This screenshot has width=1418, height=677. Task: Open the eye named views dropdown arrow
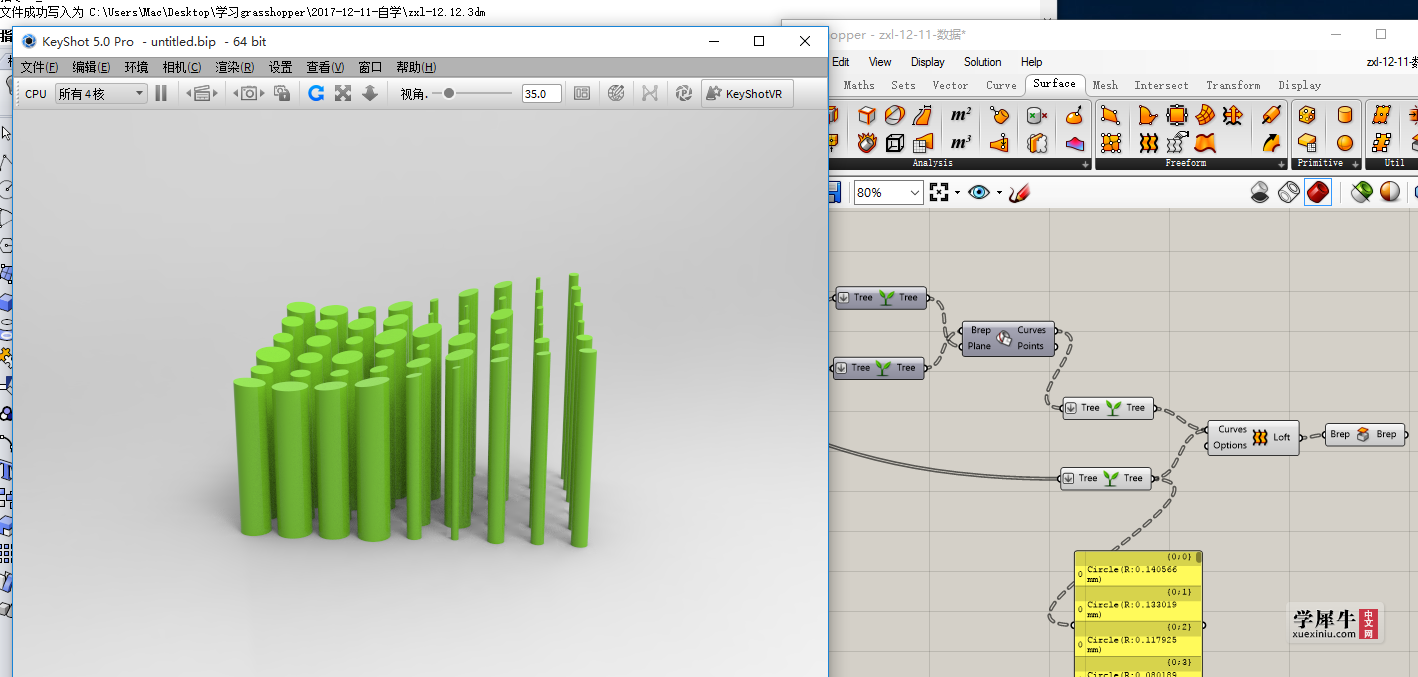point(998,192)
